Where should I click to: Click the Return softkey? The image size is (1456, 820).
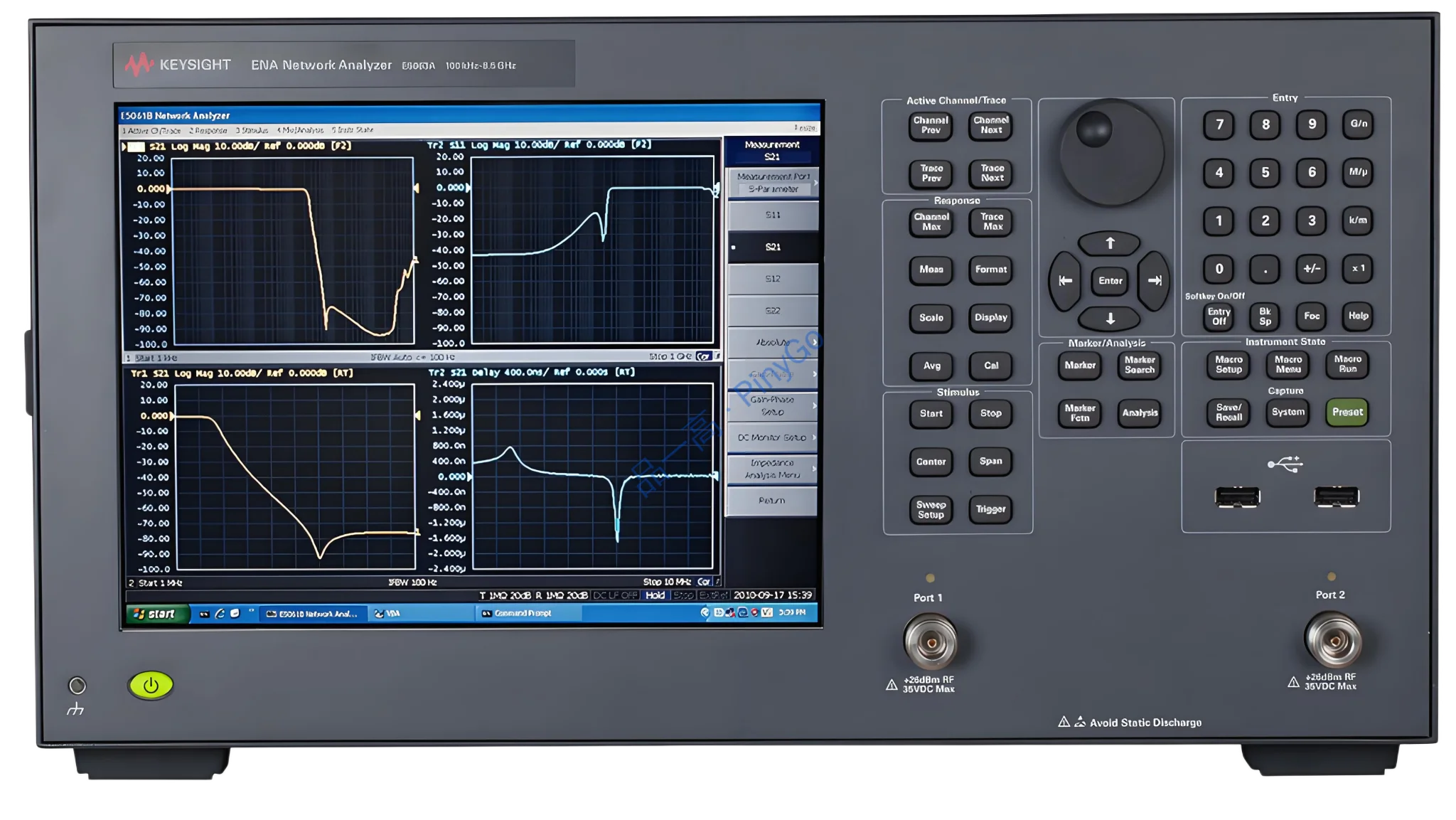click(x=773, y=501)
